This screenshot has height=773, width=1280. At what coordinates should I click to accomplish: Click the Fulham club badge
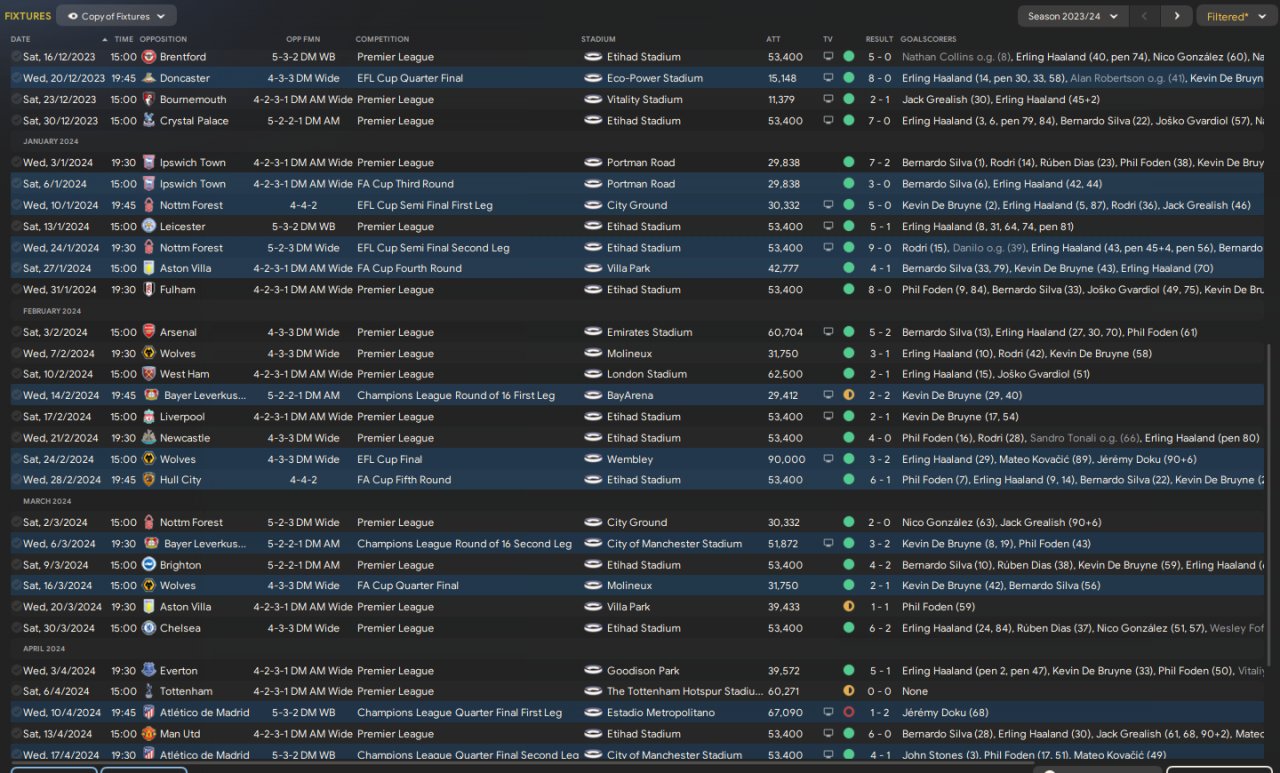pyautogui.click(x=149, y=290)
